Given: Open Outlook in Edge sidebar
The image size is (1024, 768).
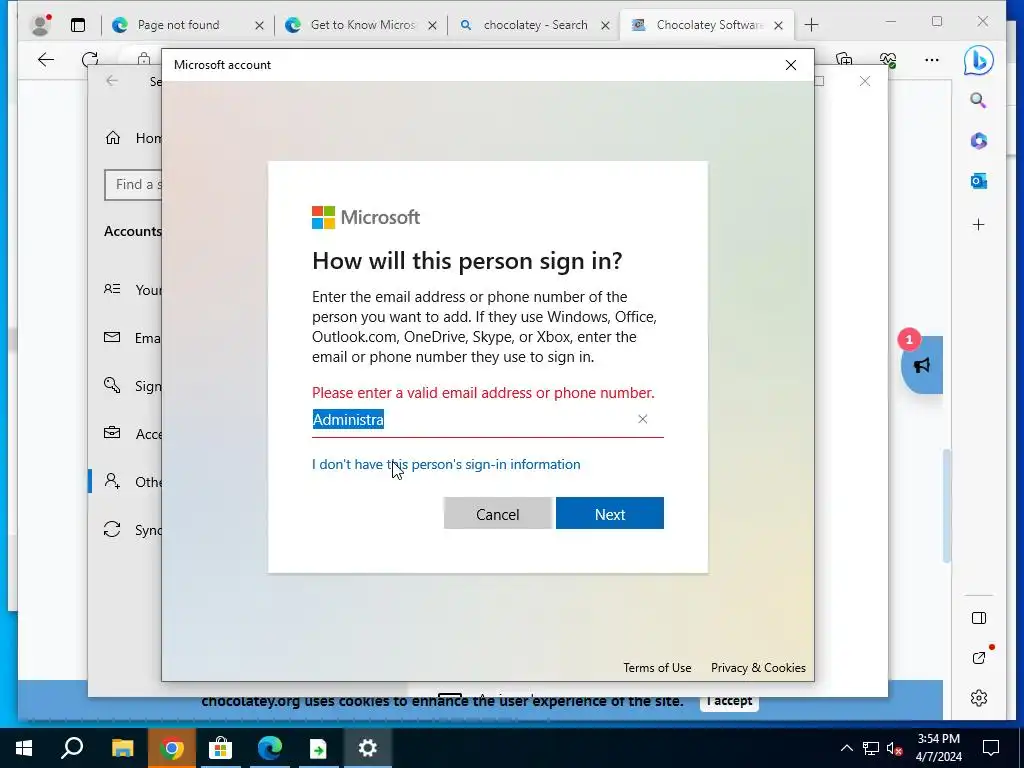Looking at the screenshot, I should (x=978, y=181).
